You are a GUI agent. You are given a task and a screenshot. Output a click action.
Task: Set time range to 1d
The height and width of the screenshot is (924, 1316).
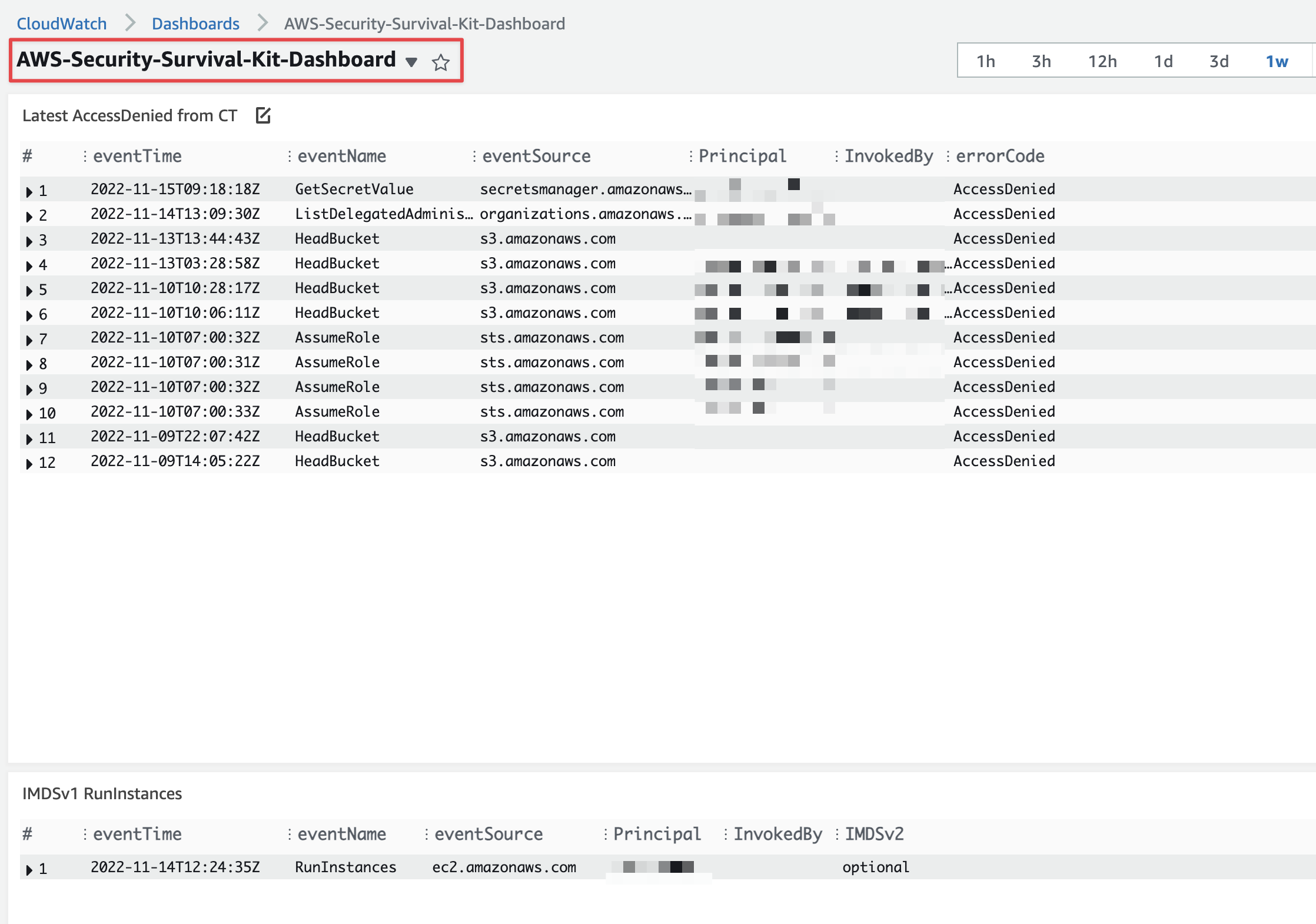[1163, 61]
